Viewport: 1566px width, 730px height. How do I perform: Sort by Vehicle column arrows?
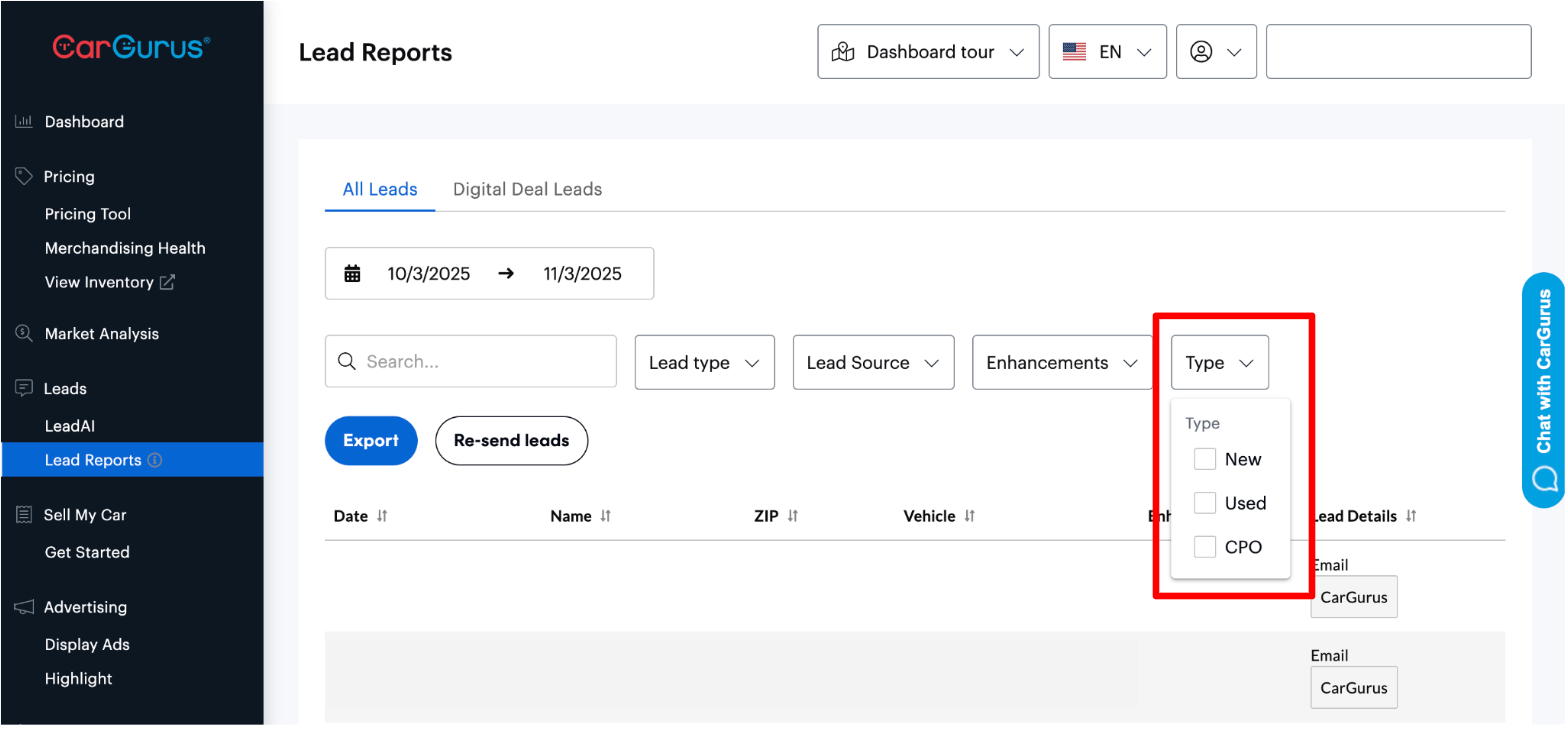[969, 516]
